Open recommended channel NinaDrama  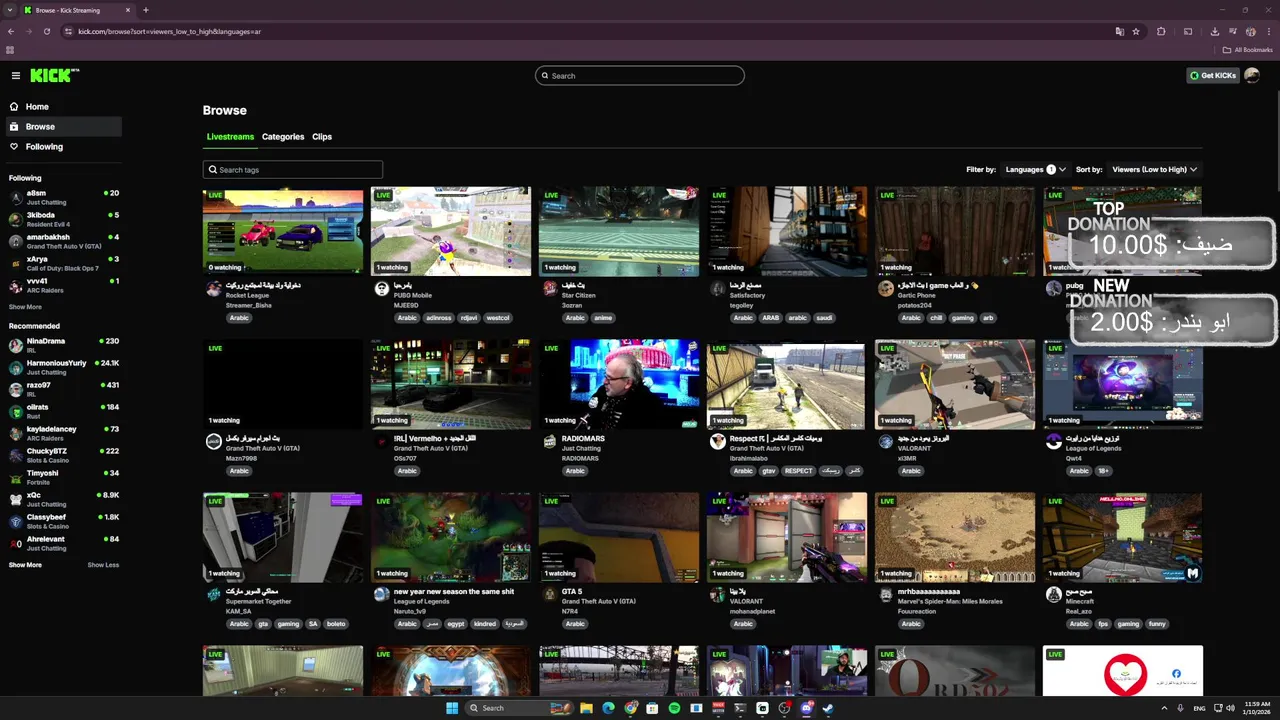(64, 345)
